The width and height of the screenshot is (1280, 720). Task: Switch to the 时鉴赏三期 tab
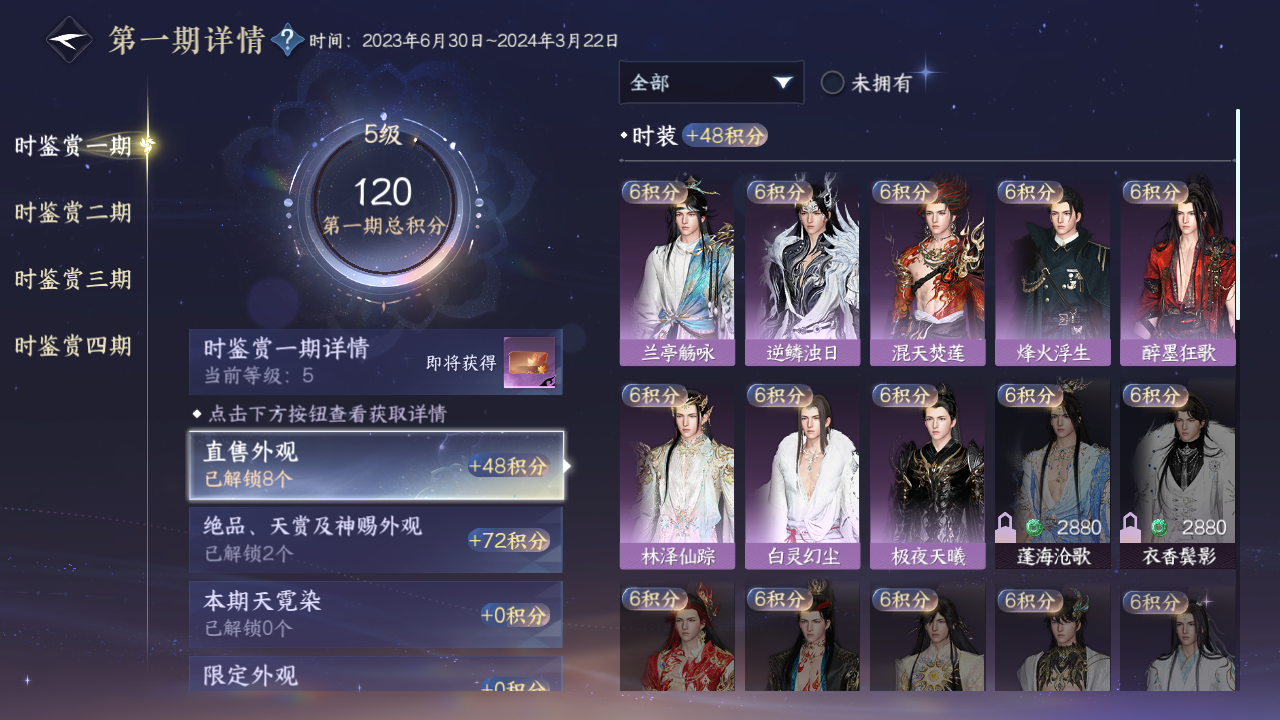73,279
